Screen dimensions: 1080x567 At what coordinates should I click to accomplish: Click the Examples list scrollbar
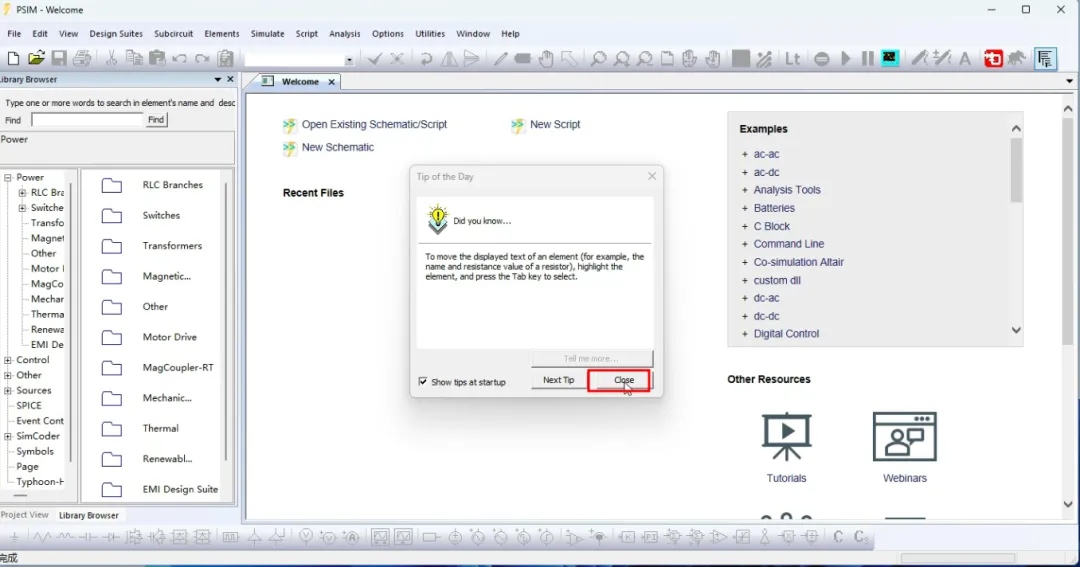(1016, 170)
